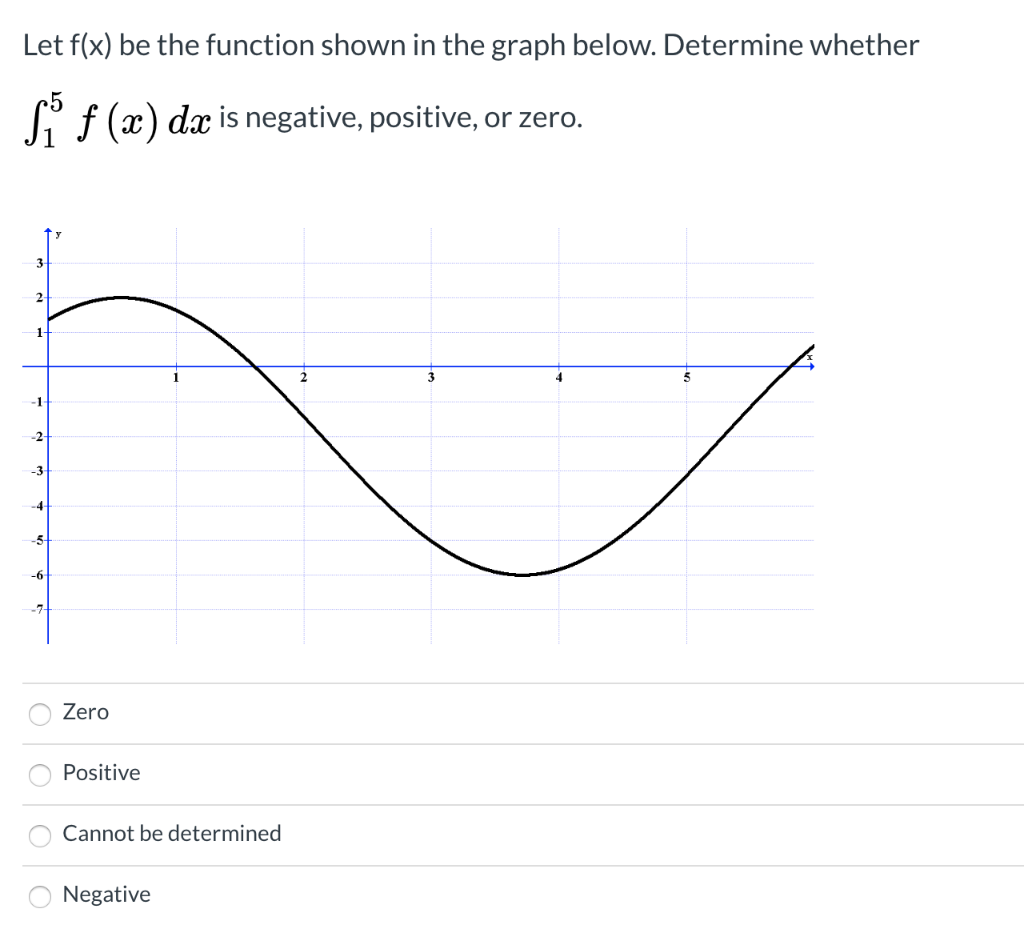The width and height of the screenshot is (1024, 949).
Task: Click the origin of the graph axes
Action: click(x=49, y=367)
